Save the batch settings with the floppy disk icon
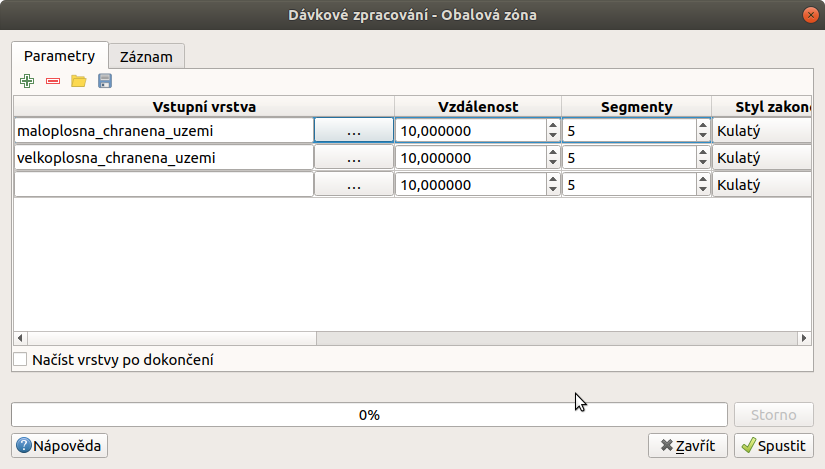 (x=105, y=81)
